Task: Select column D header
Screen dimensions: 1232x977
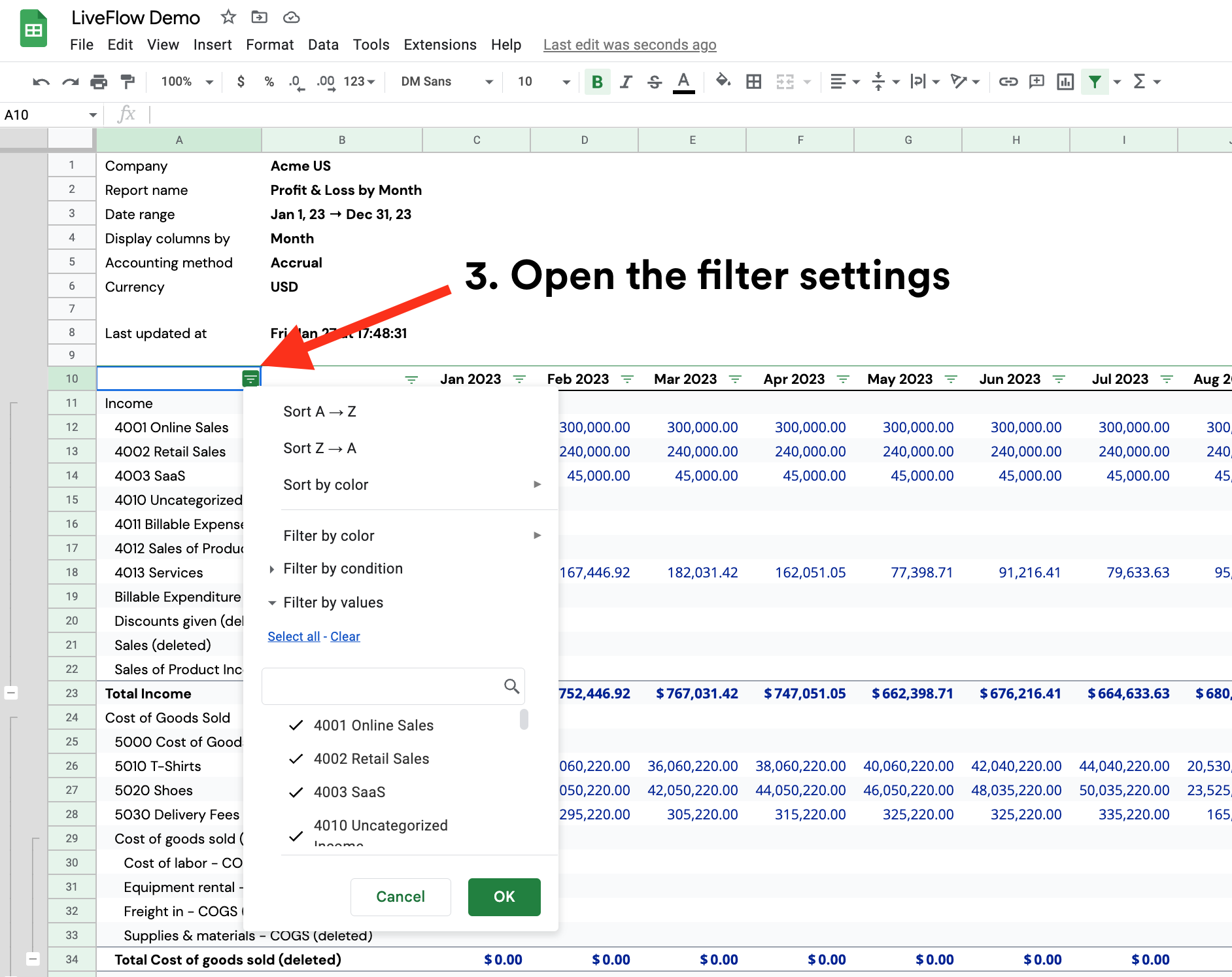Action: coord(585,140)
